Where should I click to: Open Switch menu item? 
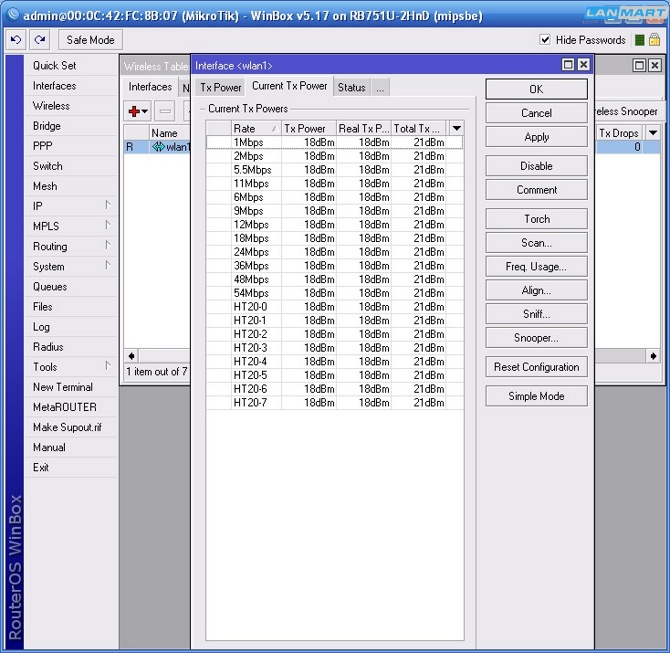click(x=71, y=166)
